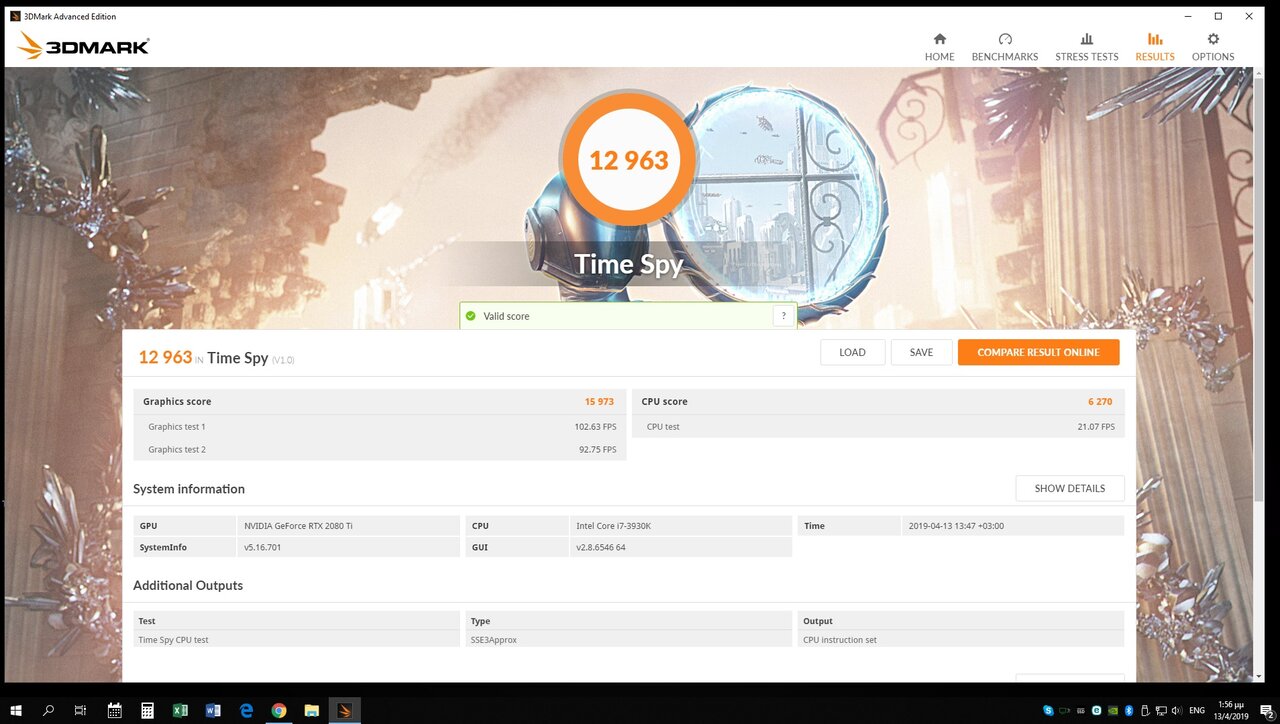Viewport: 1280px width, 724px height.
Task: Open Excel from the taskbar
Action: click(x=180, y=710)
